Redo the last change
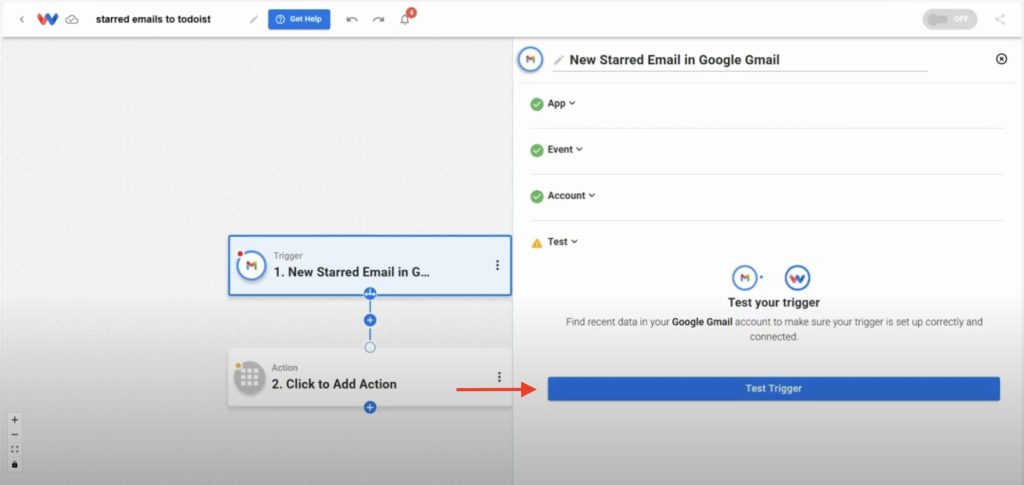1024x485 pixels. coord(378,20)
